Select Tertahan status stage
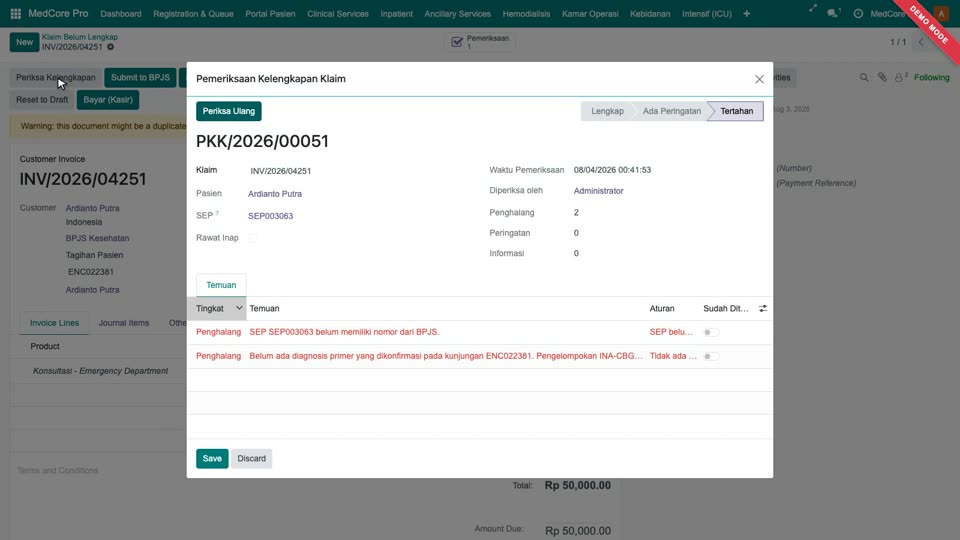 click(x=736, y=111)
